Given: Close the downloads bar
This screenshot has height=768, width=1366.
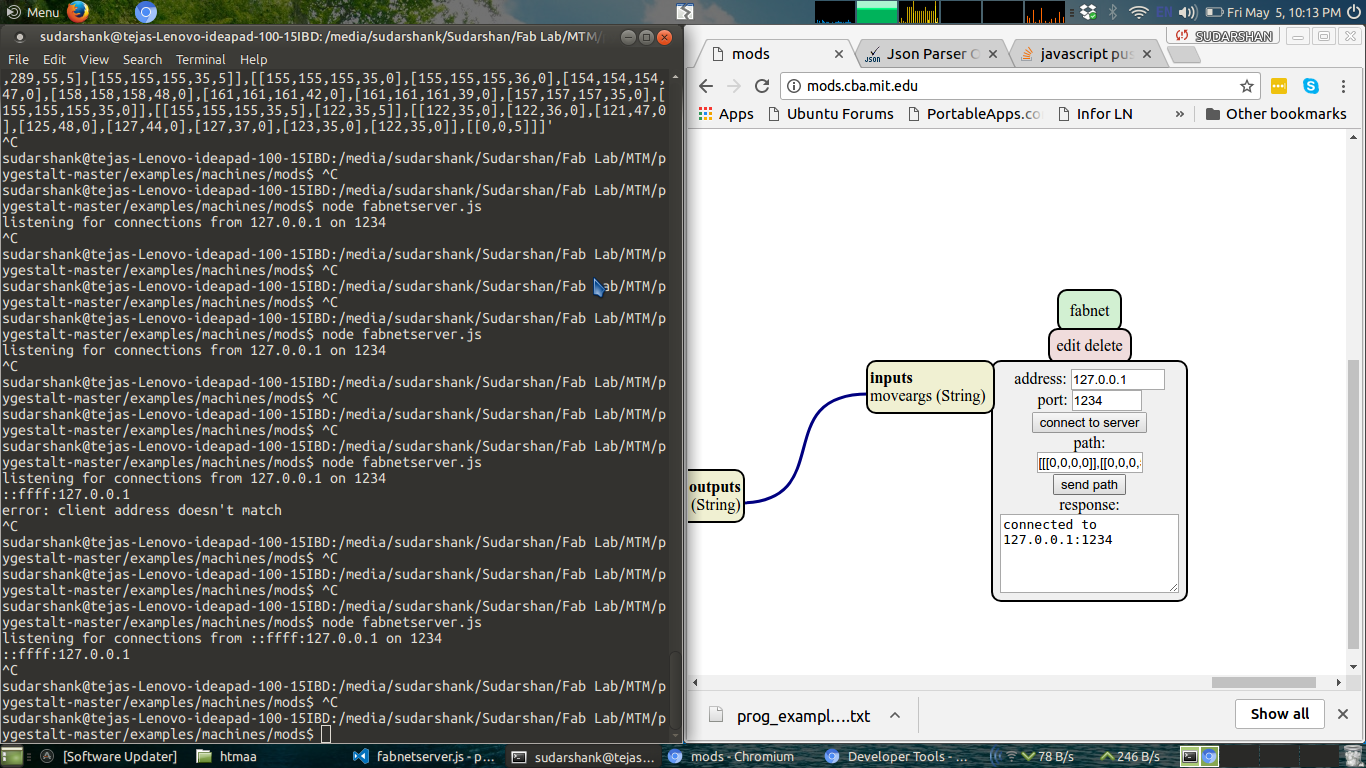Looking at the screenshot, I should 1345,714.
